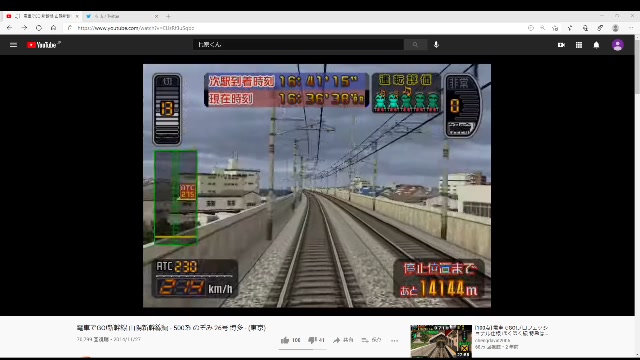This screenshot has height=360, width=640.
Task: Open the recommended video thumbnail
Action: point(441,341)
